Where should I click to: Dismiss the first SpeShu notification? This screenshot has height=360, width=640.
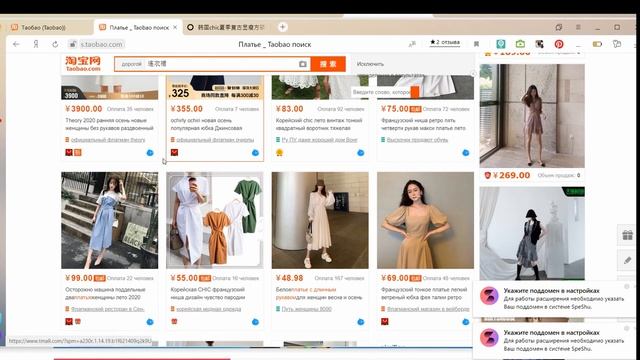[627, 287]
